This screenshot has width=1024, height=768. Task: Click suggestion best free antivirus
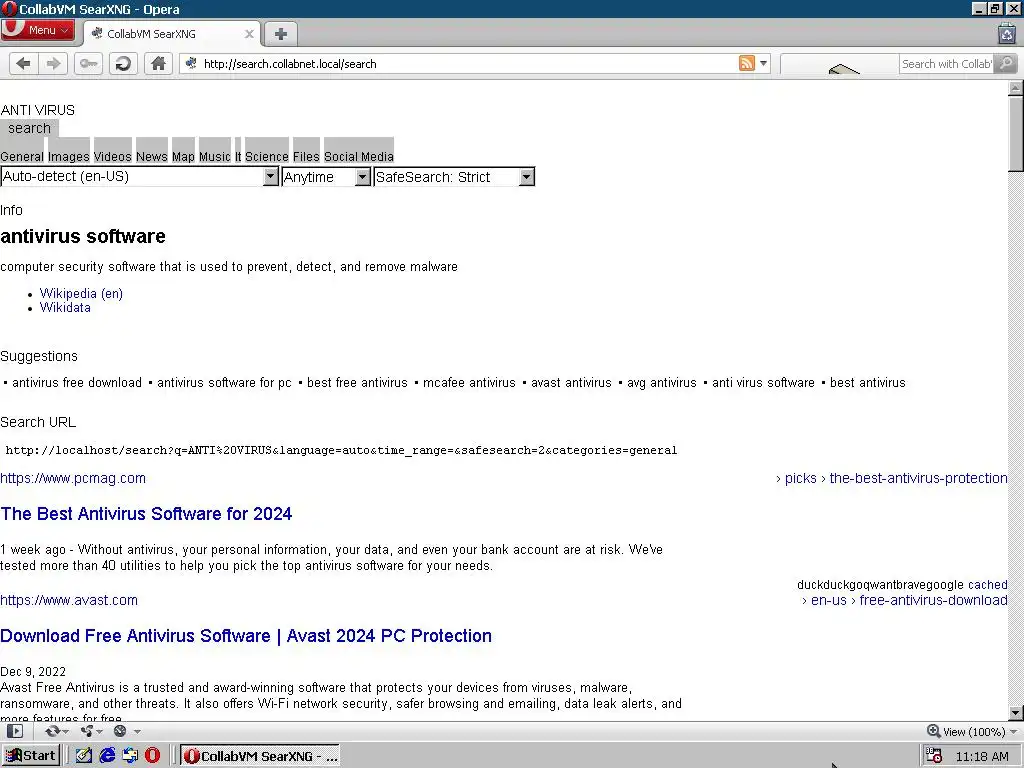(x=357, y=383)
